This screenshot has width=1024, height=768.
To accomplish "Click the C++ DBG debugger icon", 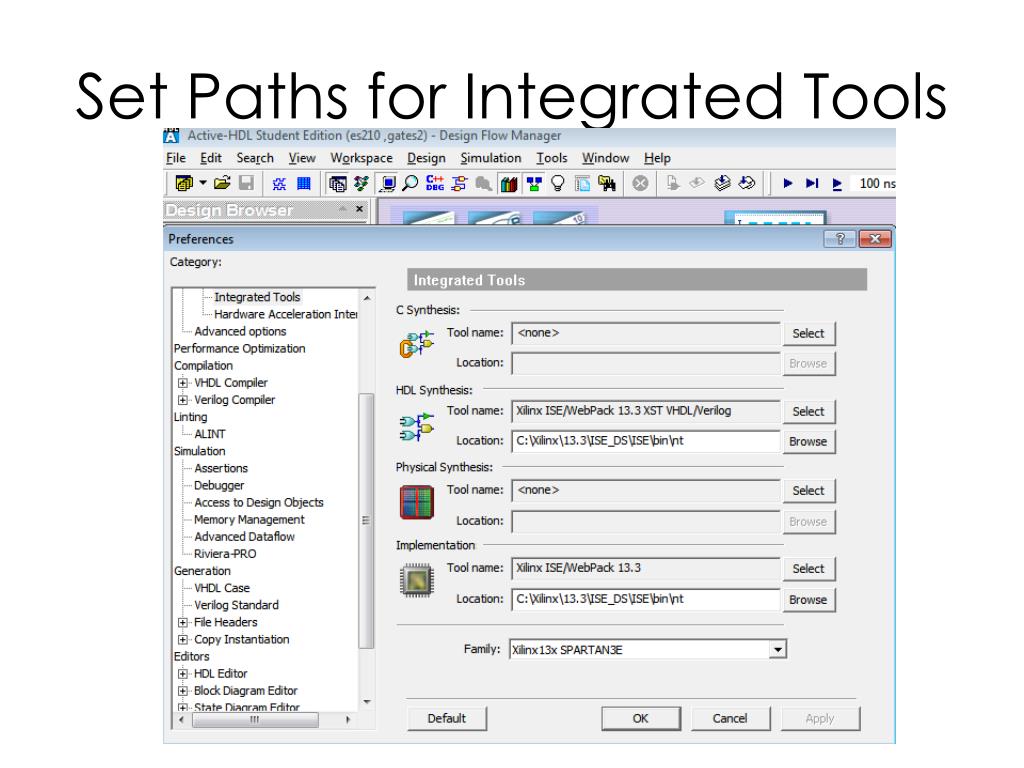I will (435, 184).
